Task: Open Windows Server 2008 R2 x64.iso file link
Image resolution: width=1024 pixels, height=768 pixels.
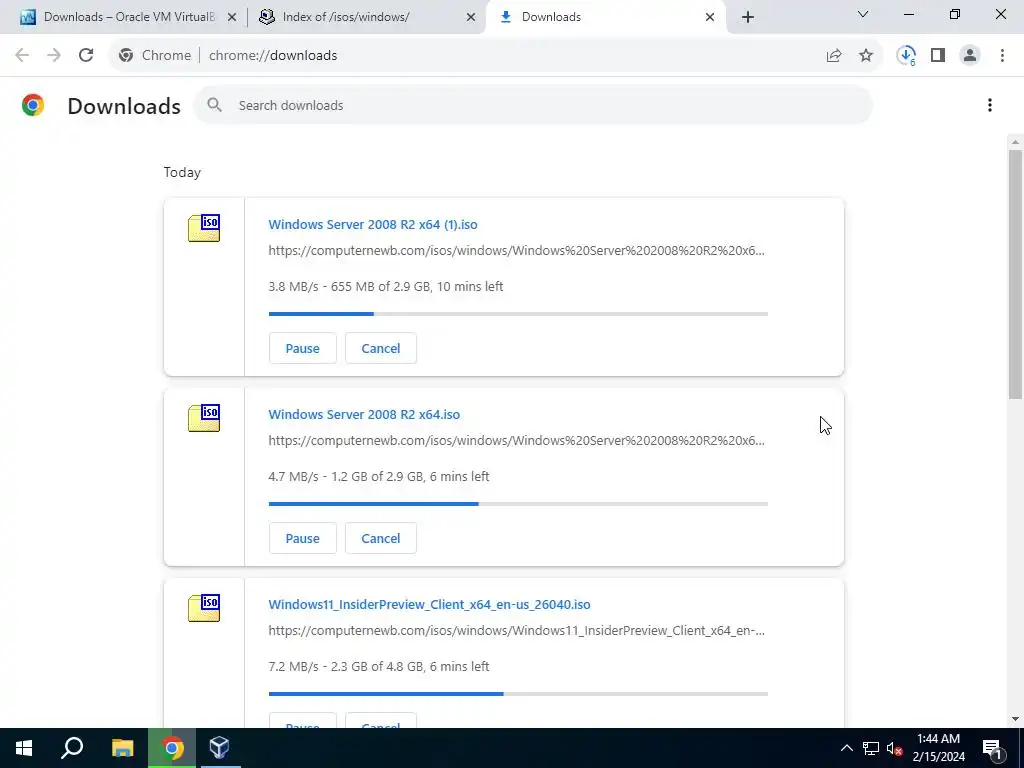Action: tap(364, 414)
